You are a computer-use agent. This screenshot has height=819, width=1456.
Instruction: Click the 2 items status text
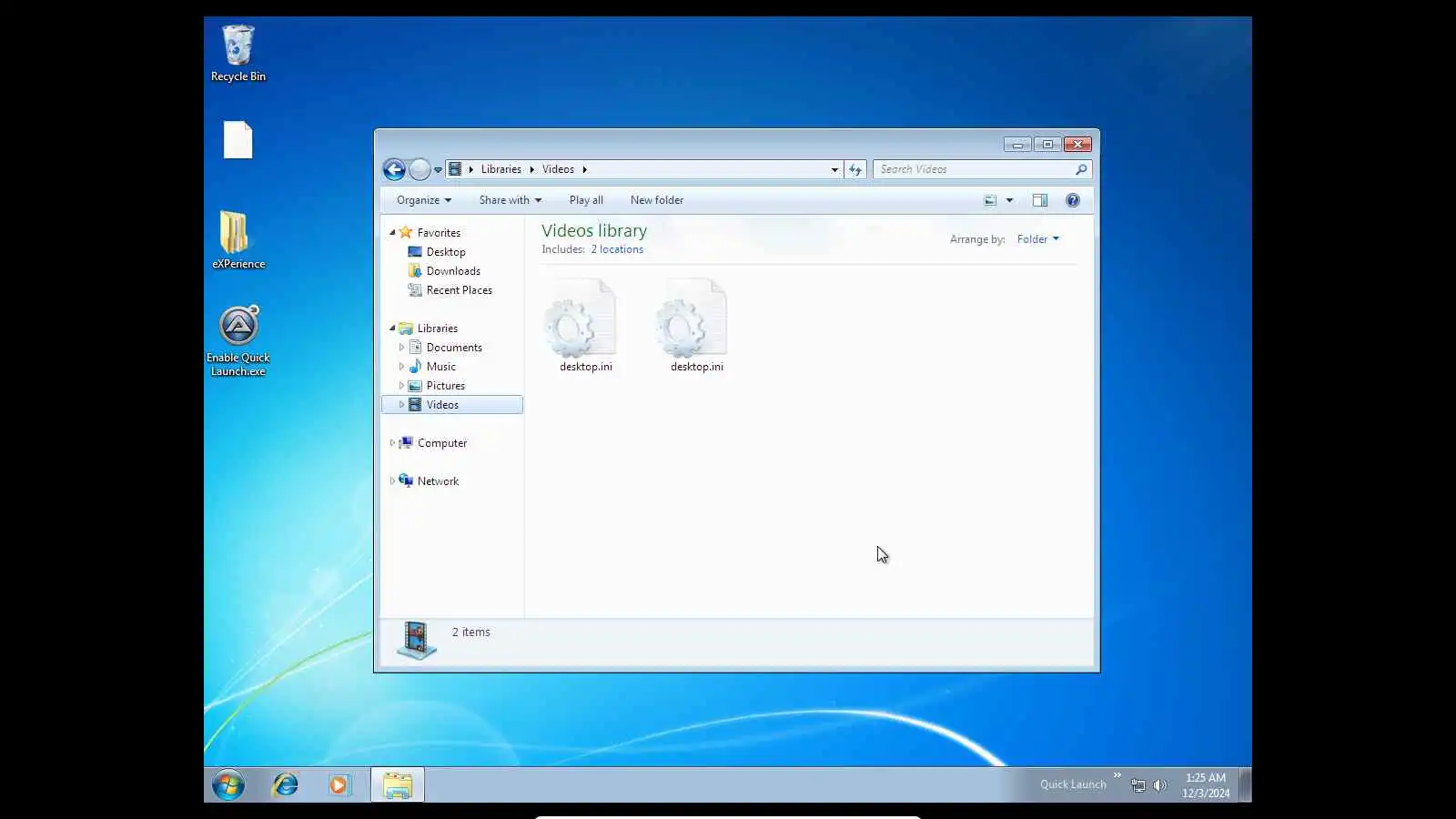[471, 632]
